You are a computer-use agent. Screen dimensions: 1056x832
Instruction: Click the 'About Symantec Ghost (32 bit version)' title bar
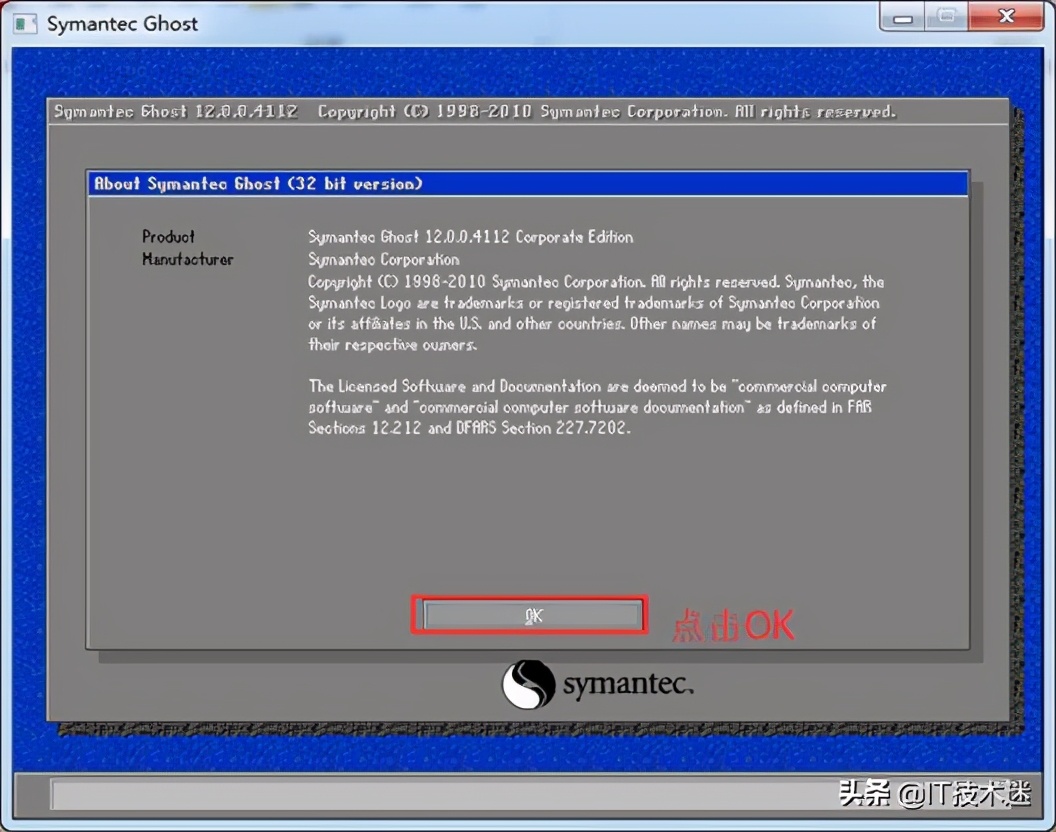pos(527,183)
